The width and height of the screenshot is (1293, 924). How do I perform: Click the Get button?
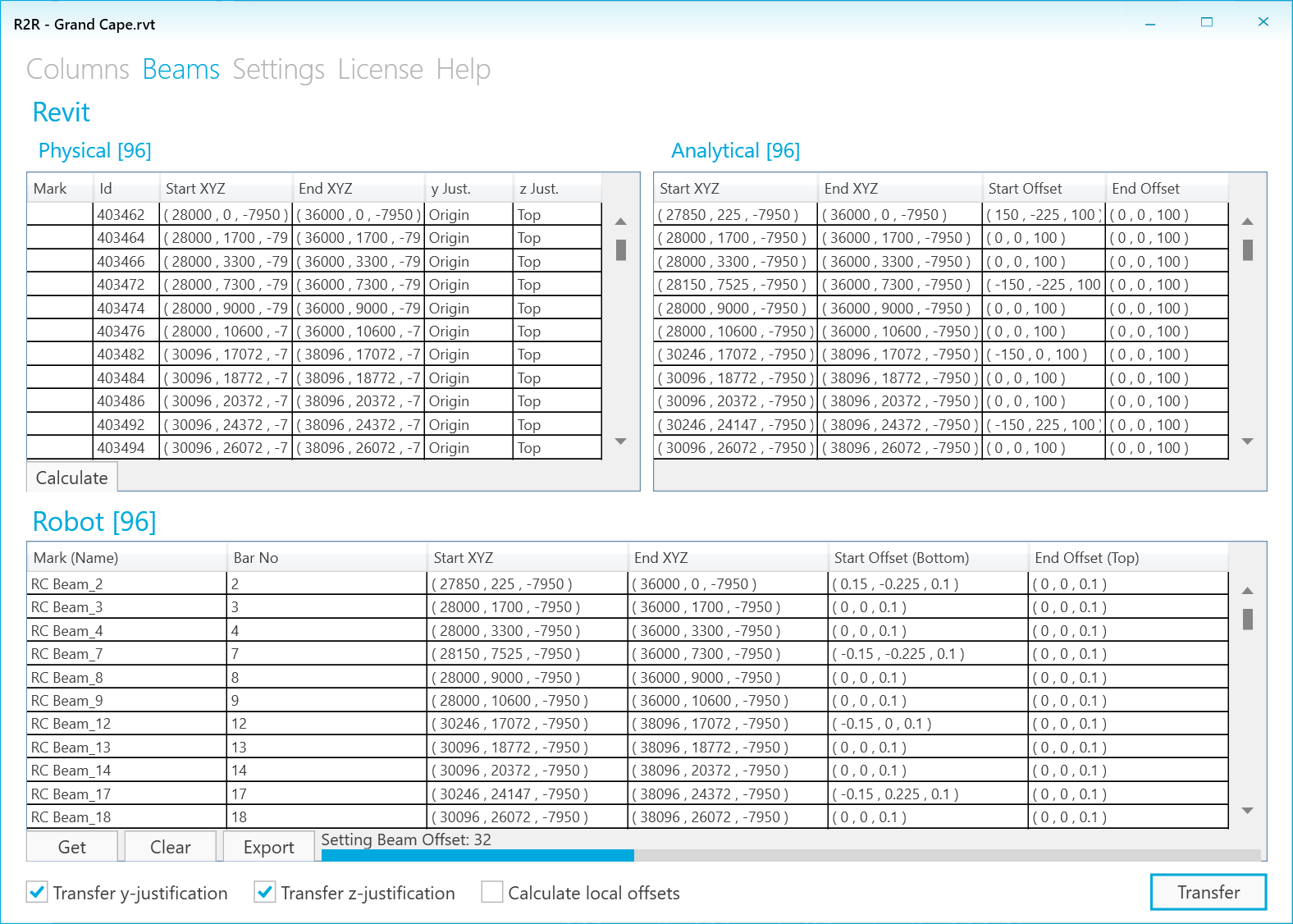pos(72,847)
